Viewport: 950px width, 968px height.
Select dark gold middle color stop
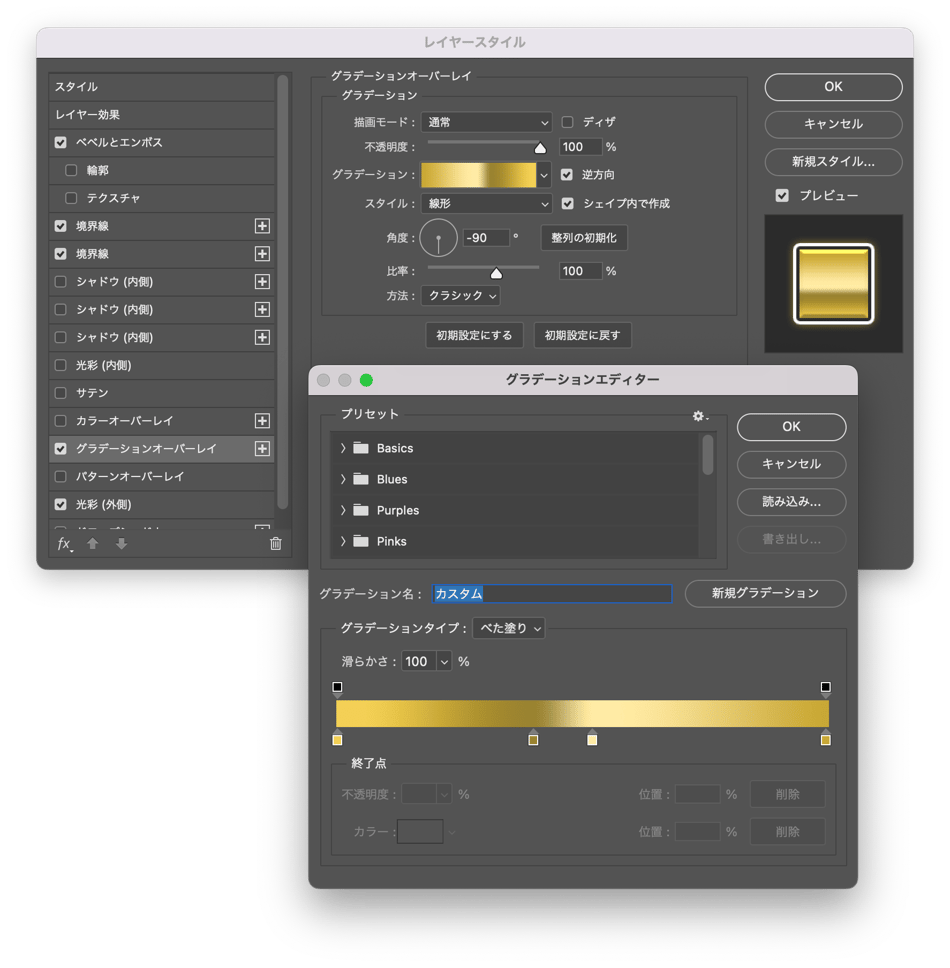(533, 738)
